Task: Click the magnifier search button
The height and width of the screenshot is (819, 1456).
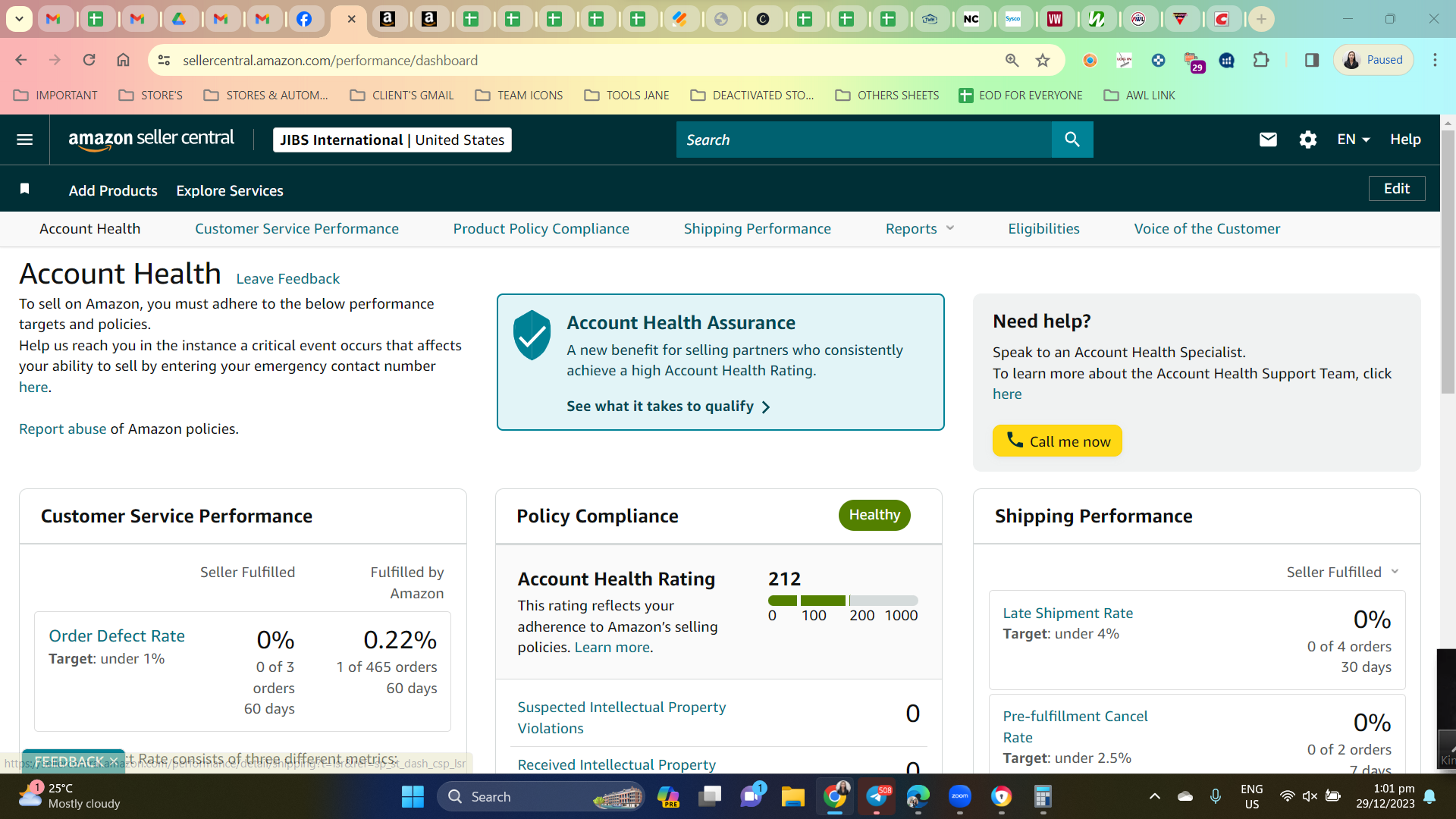Action: pyautogui.click(x=1072, y=140)
